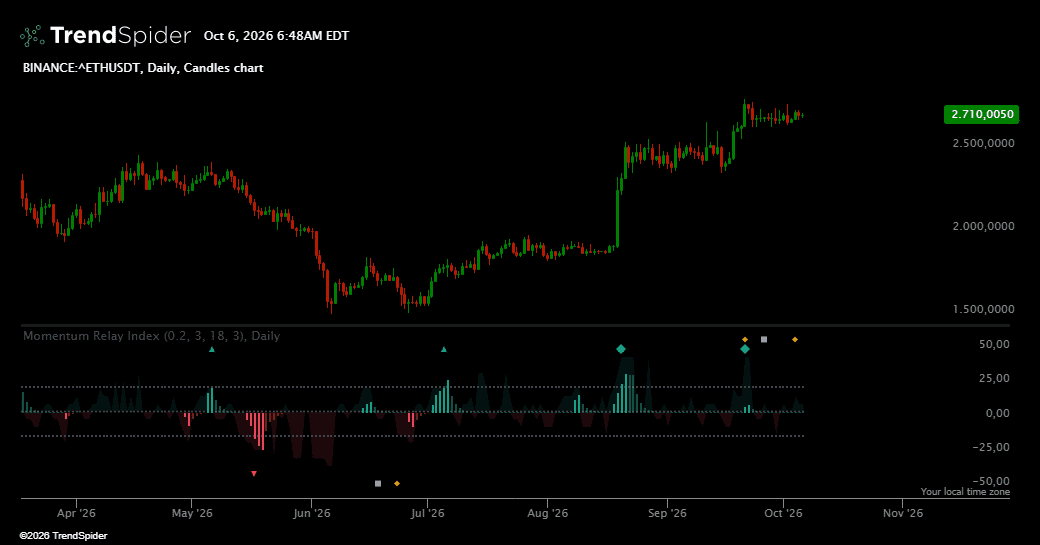Click the grey square marker at the top in late September
This screenshot has height=545, width=1040.
click(763, 339)
